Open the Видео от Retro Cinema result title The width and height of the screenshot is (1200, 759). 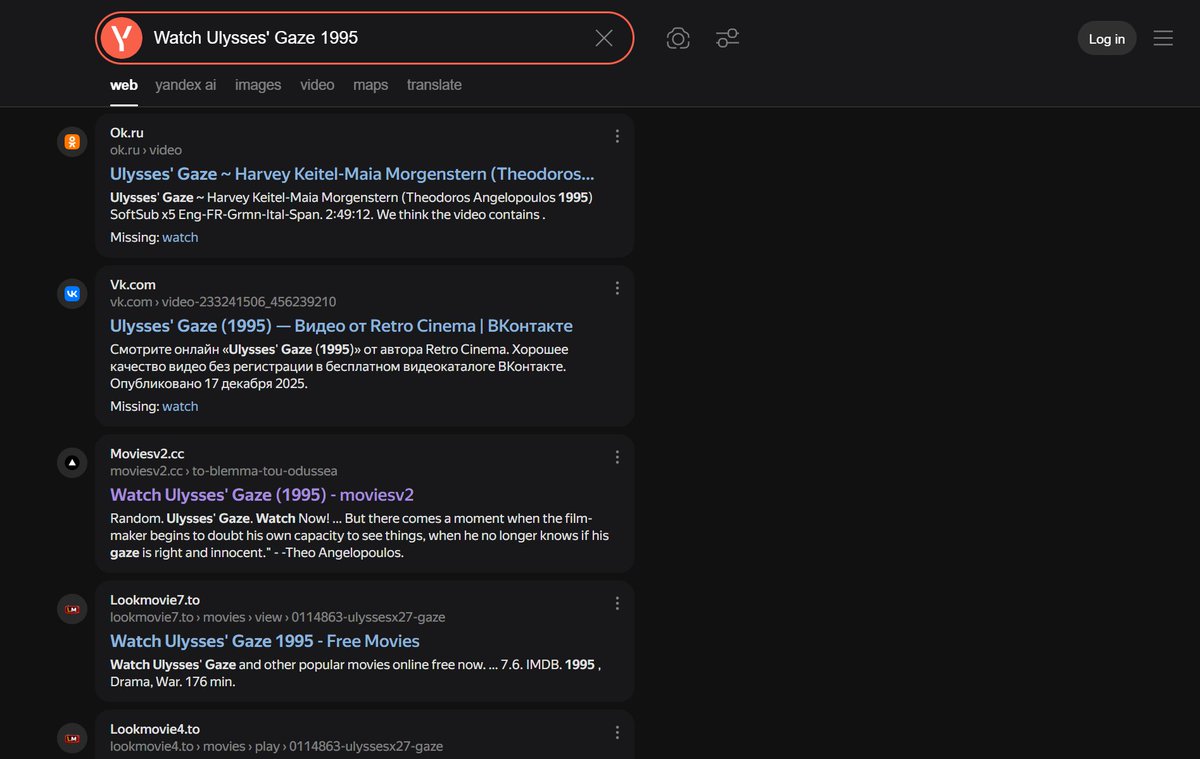coord(341,326)
